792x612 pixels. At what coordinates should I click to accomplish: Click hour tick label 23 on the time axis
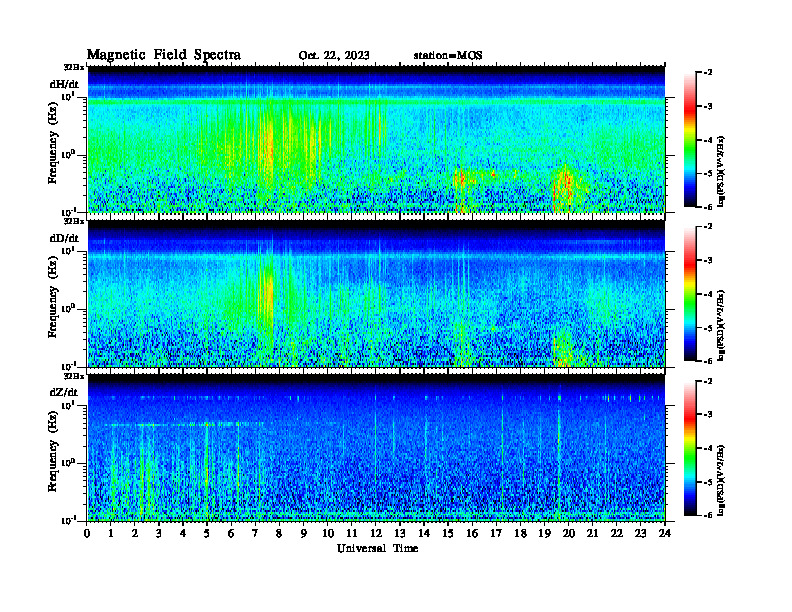coord(641,533)
